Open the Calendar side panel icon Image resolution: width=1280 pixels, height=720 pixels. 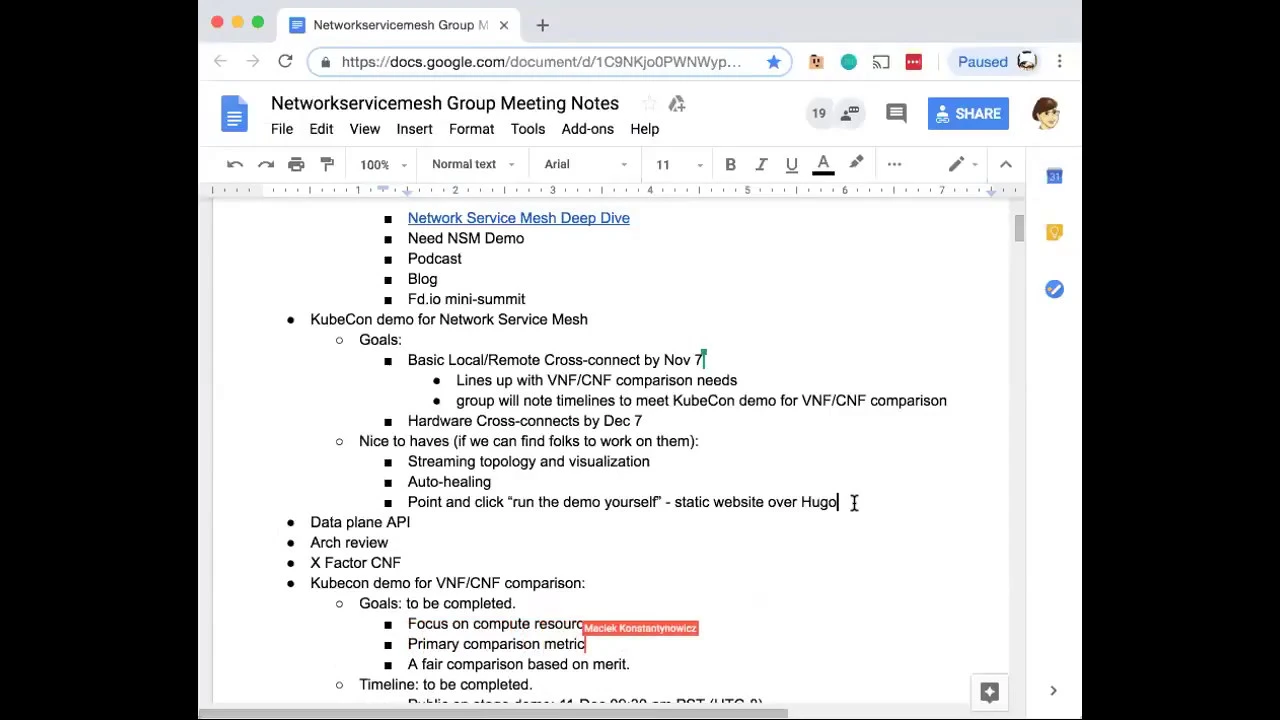[x=1054, y=176]
